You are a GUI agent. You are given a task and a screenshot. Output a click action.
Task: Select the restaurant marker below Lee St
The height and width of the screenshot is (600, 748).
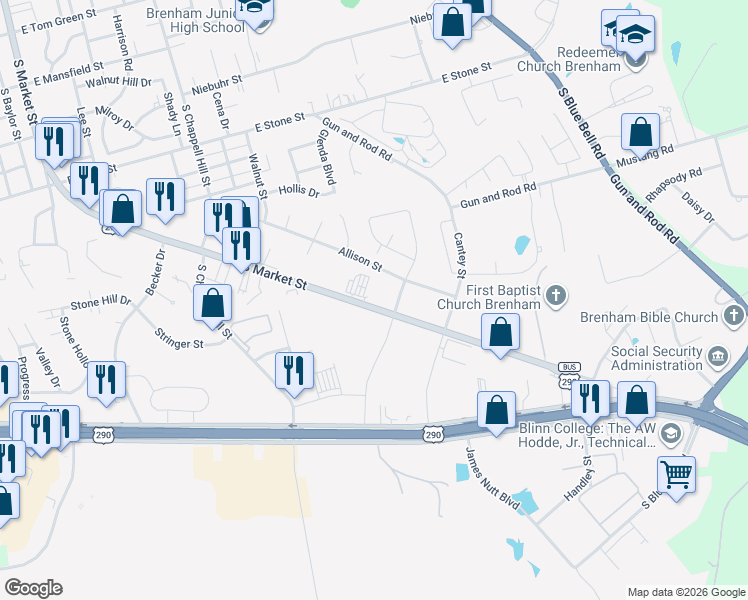coord(89,181)
